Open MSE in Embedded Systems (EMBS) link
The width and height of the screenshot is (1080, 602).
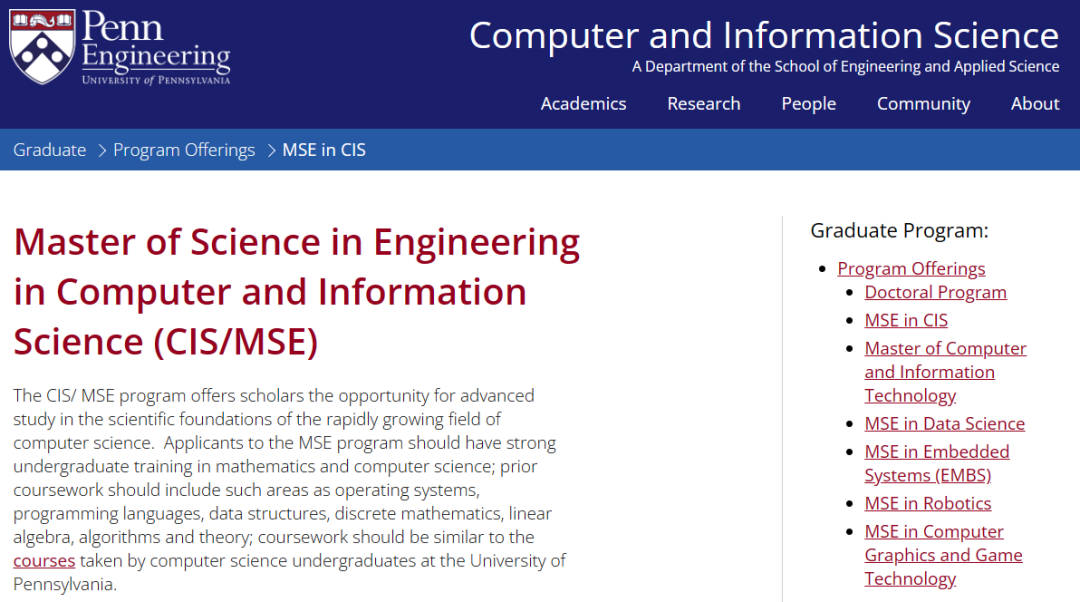coord(937,464)
